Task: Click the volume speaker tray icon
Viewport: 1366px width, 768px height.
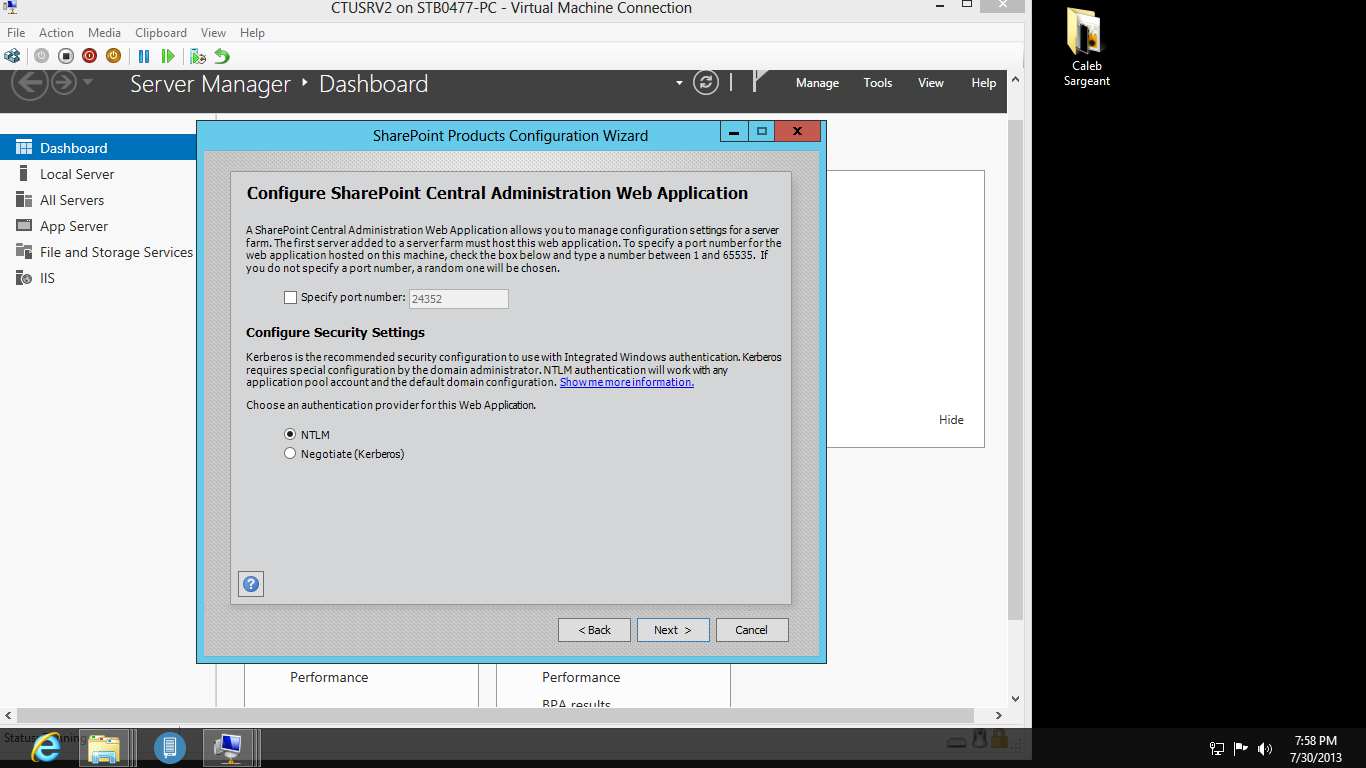Action: pos(1265,748)
